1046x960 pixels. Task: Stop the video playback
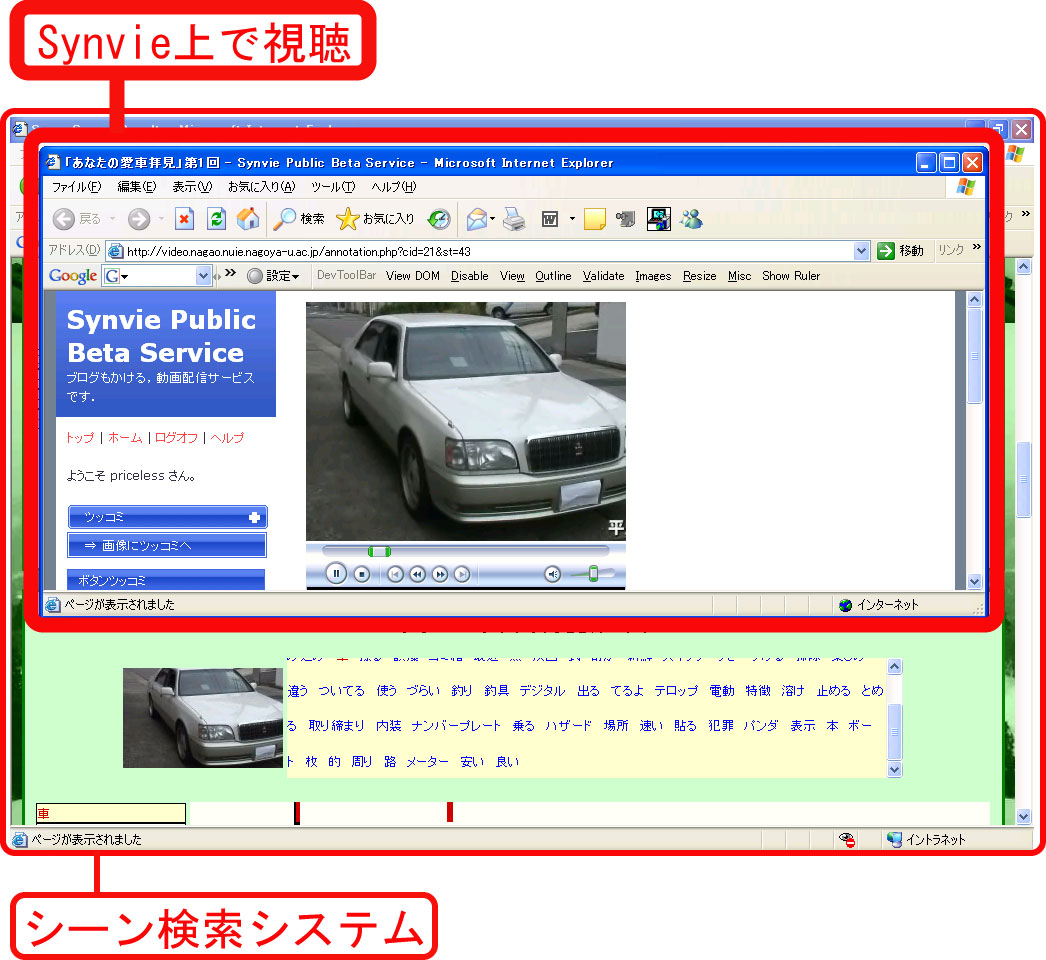[362, 574]
